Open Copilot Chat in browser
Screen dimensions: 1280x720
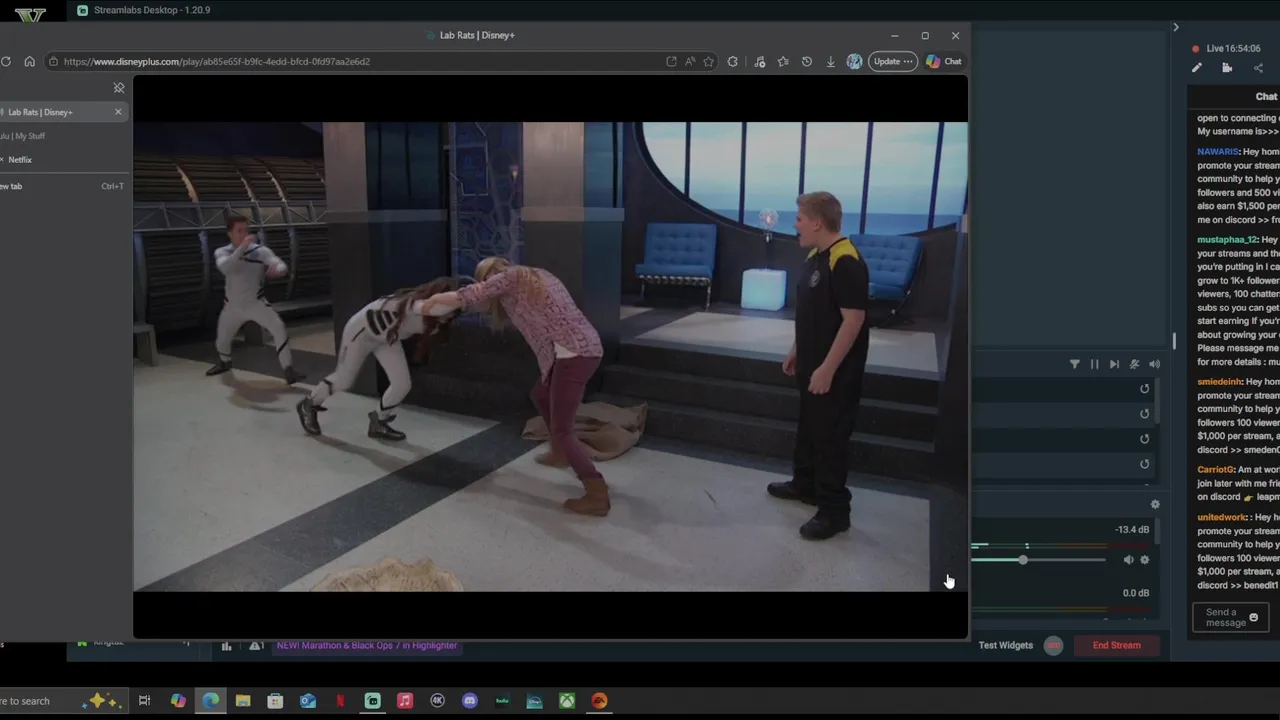pos(944,61)
